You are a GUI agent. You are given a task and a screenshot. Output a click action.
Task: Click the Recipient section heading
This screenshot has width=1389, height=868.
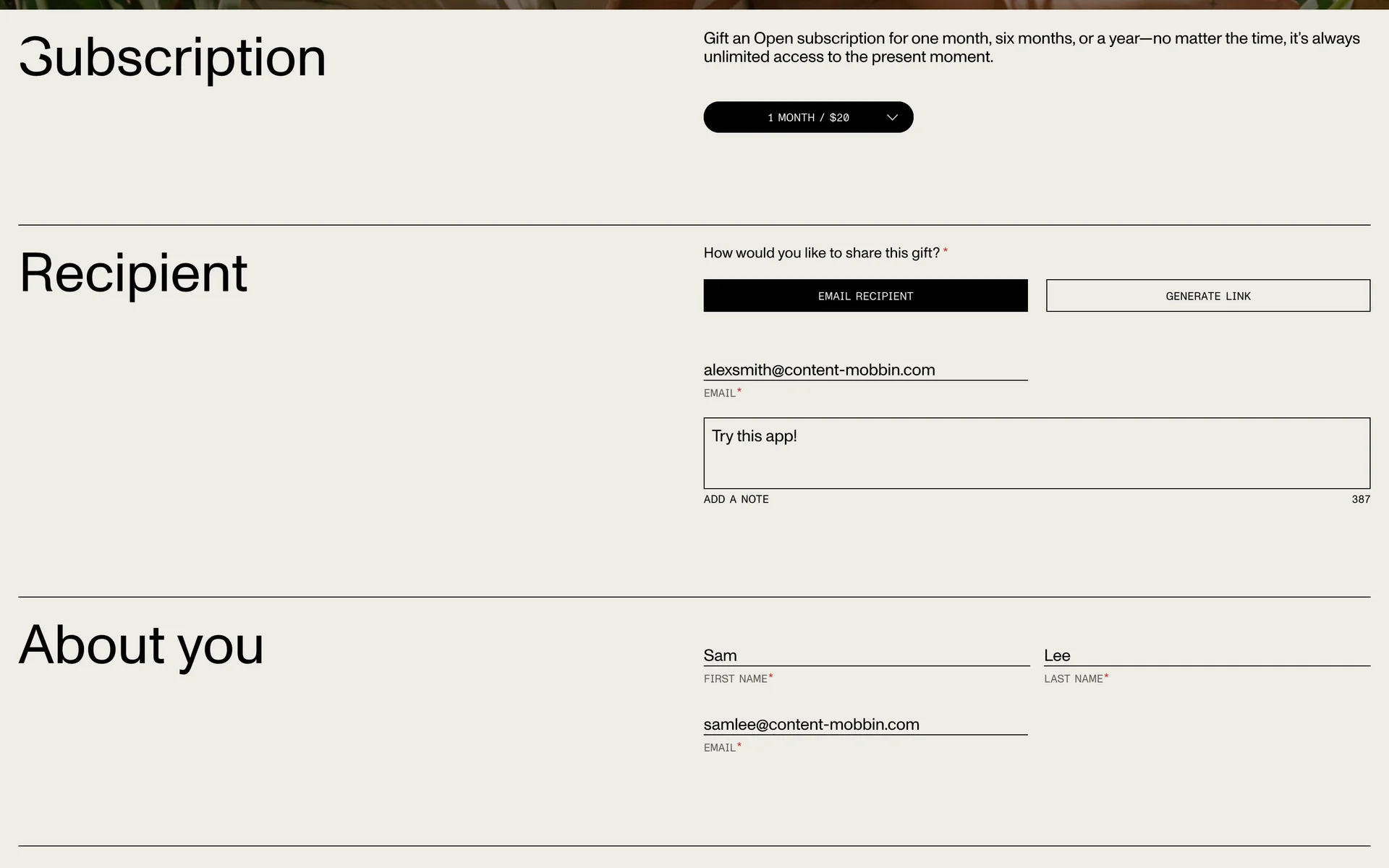[x=134, y=273]
